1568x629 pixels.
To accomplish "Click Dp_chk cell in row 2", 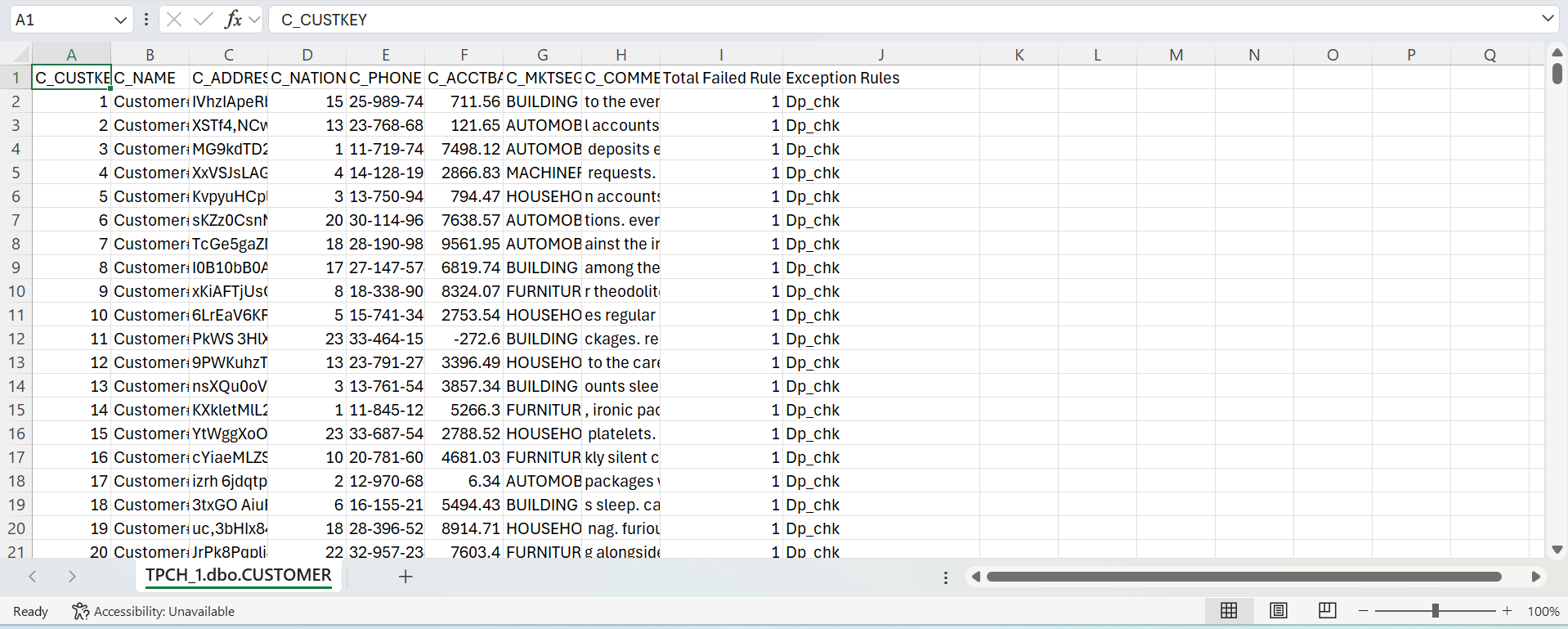I will coord(881,101).
